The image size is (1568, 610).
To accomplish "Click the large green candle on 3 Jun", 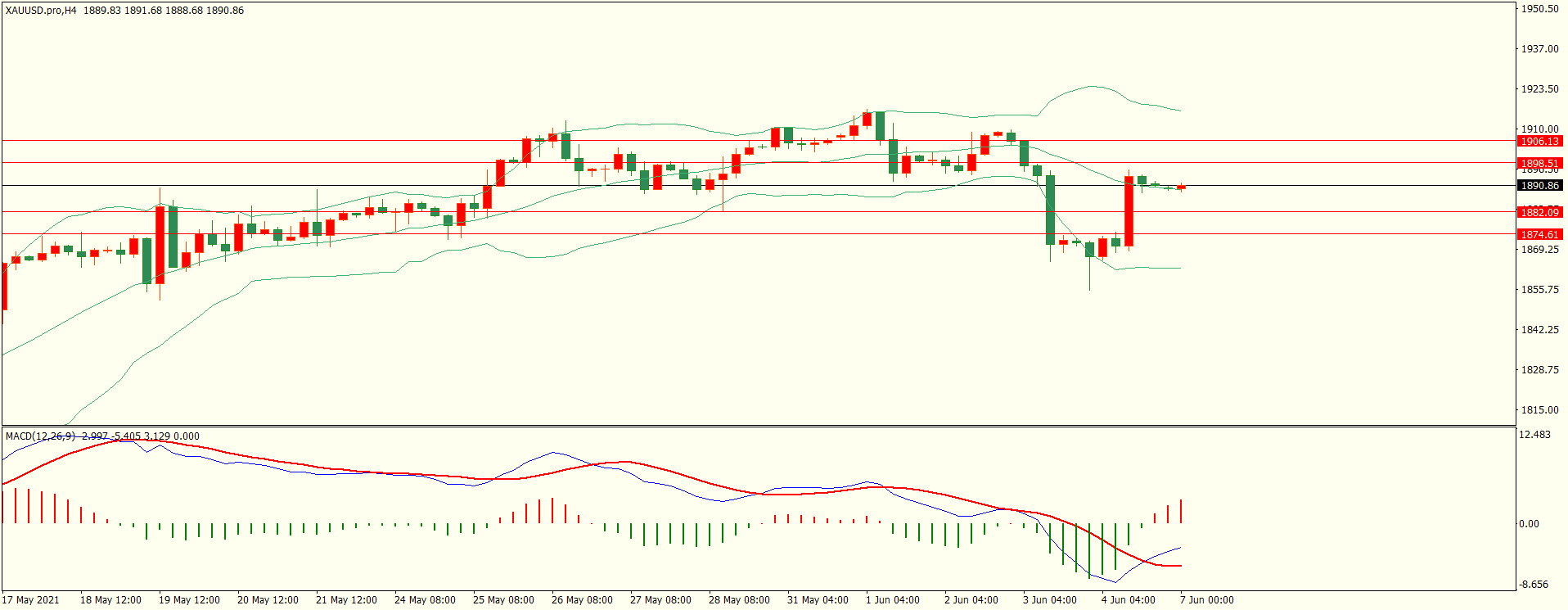I will point(1050,210).
